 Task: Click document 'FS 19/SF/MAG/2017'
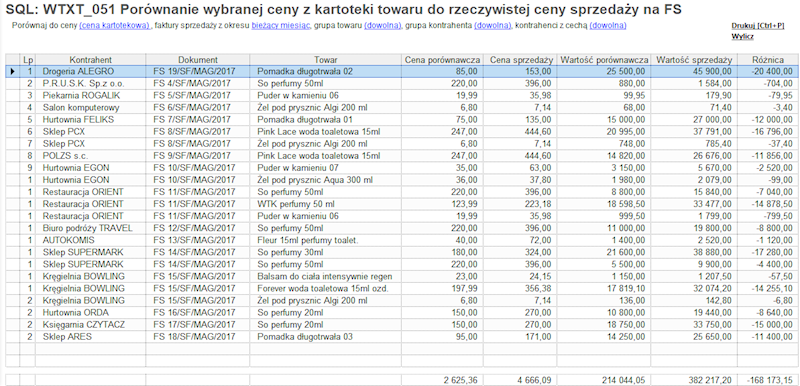(x=198, y=72)
